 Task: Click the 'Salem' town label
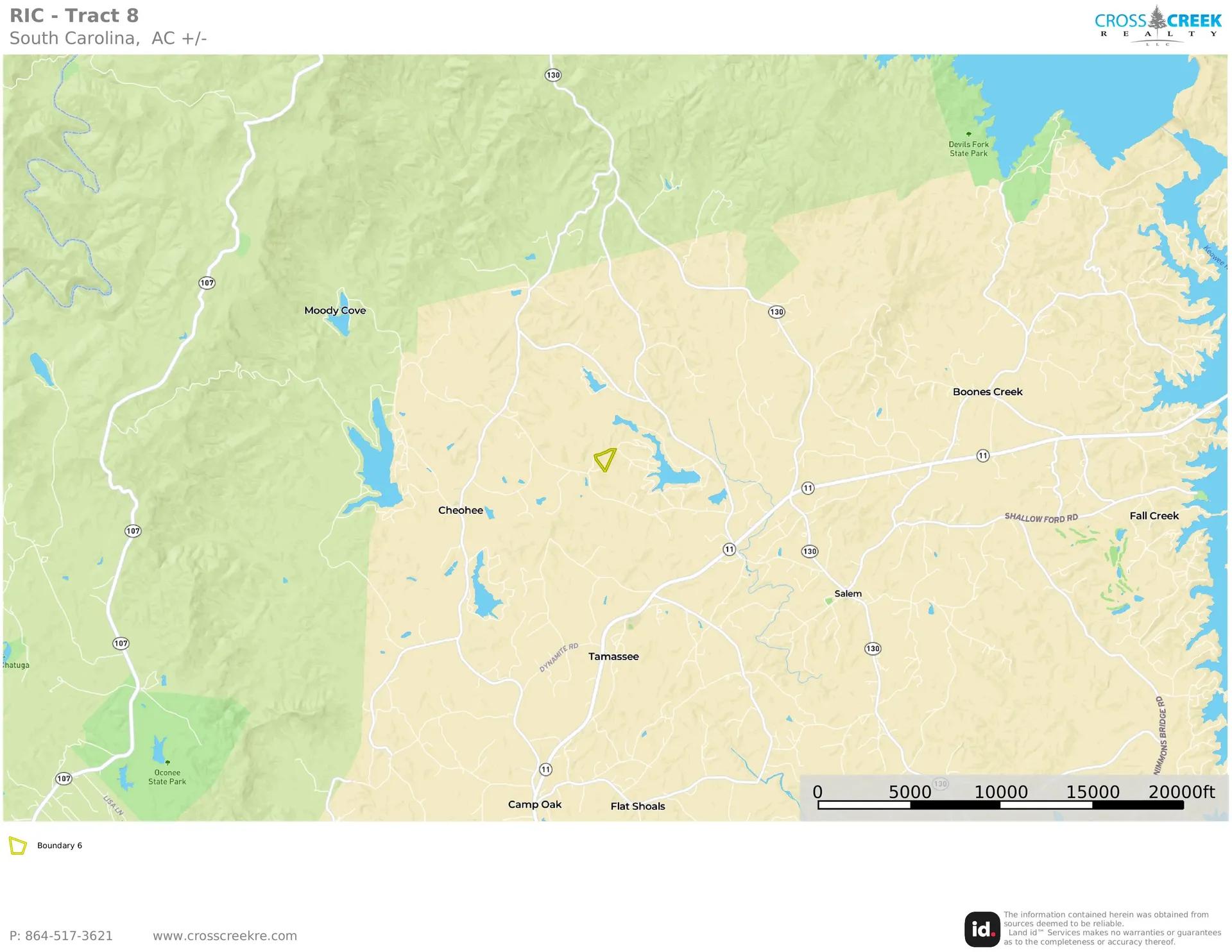[848, 593]
